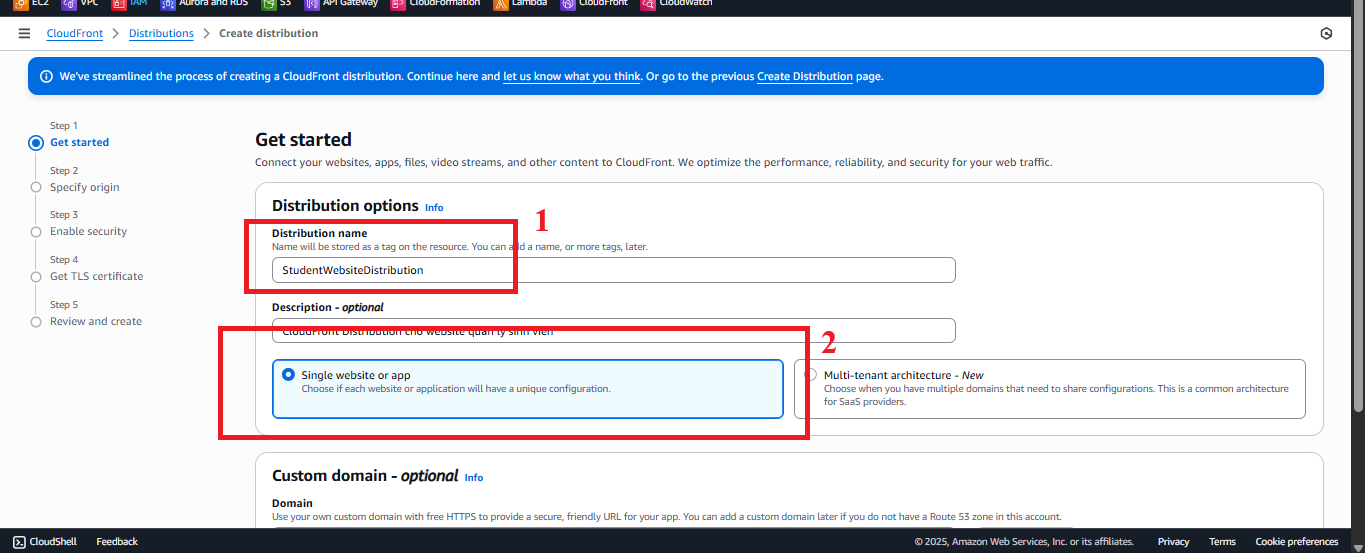The image size is (1365, 553).
Task: Open CloudShell from the footer icon
Action: coord(45,542)
